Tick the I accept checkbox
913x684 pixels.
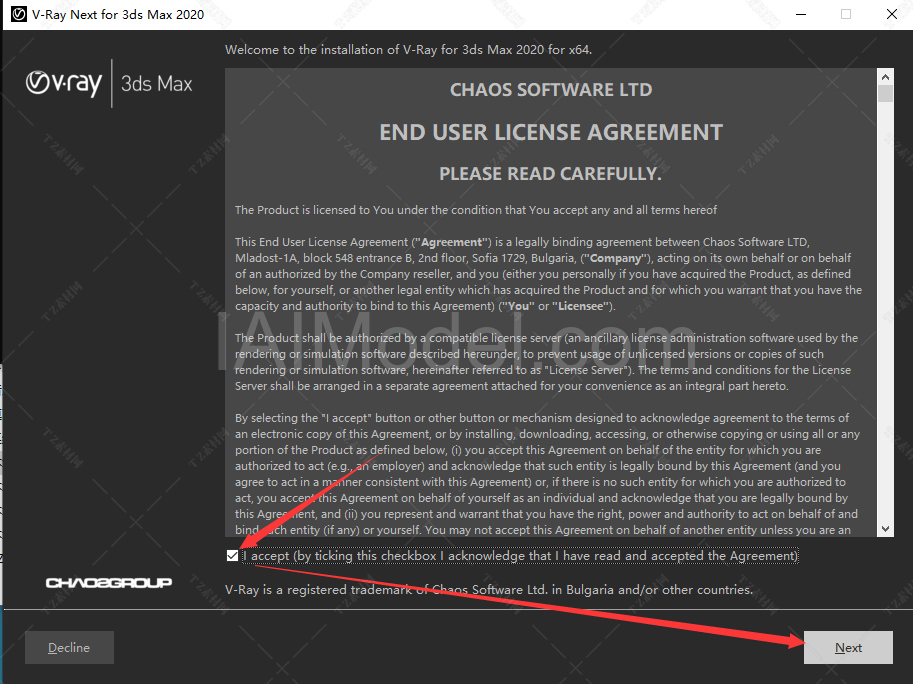[x=232, y=556]
